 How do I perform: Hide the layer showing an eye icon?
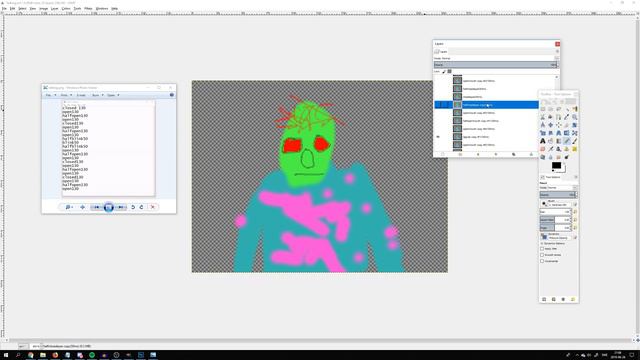pyautogui.click(x=438, y=137)
